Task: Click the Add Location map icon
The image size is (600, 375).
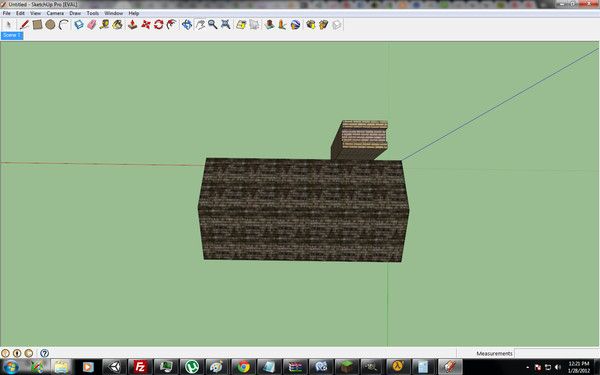Action: pyautogui.click(x=241, y=25)
